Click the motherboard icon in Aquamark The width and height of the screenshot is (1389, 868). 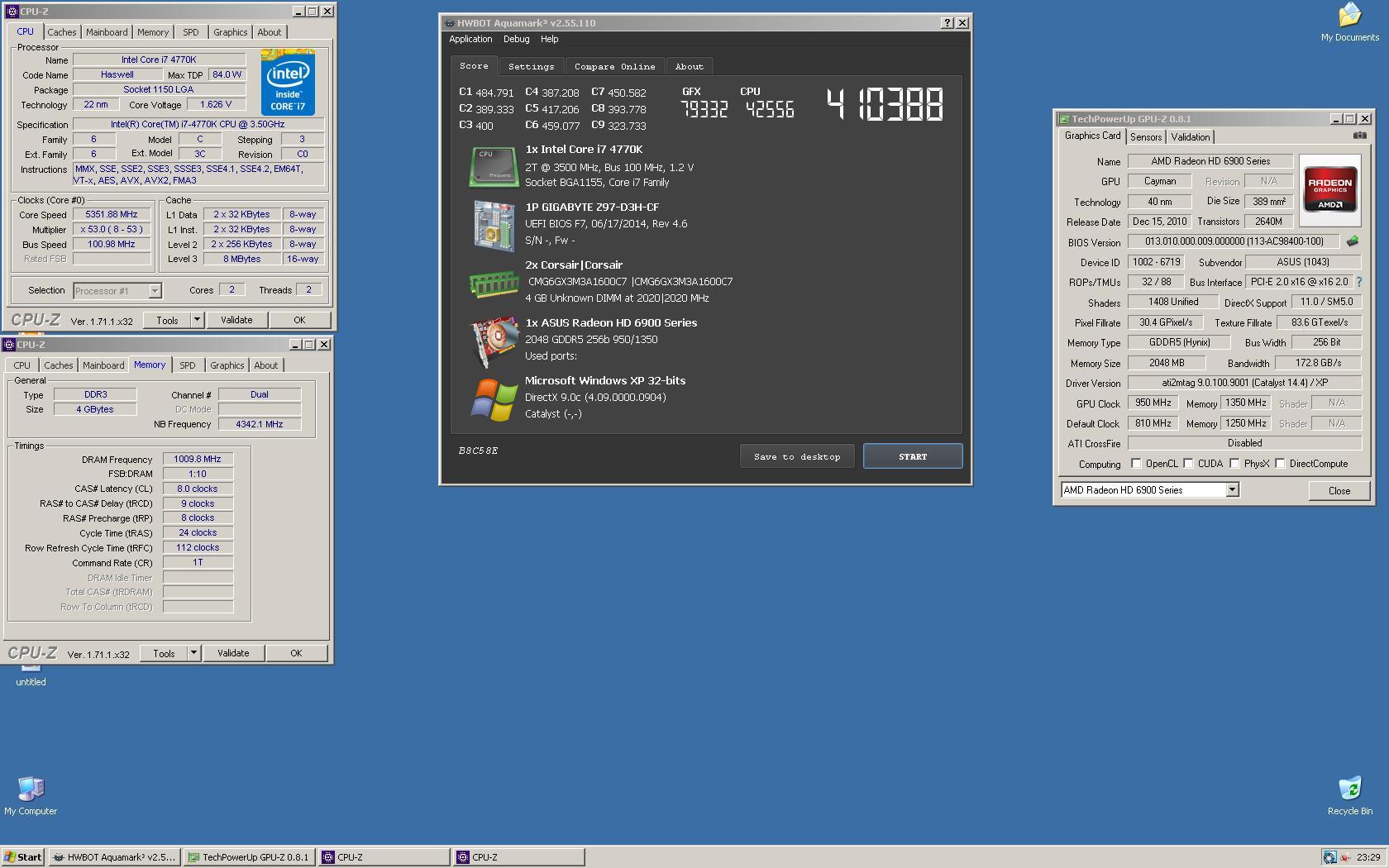click(x=494, y=225)
